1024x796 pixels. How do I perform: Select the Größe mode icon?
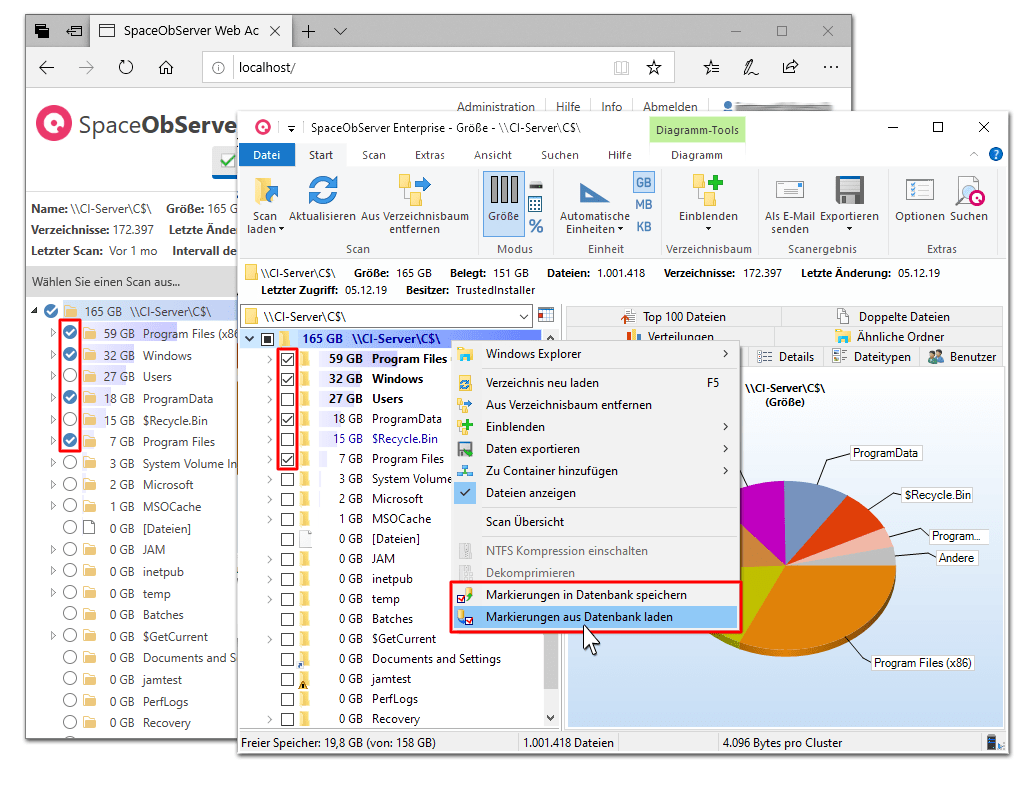point(504,190)
